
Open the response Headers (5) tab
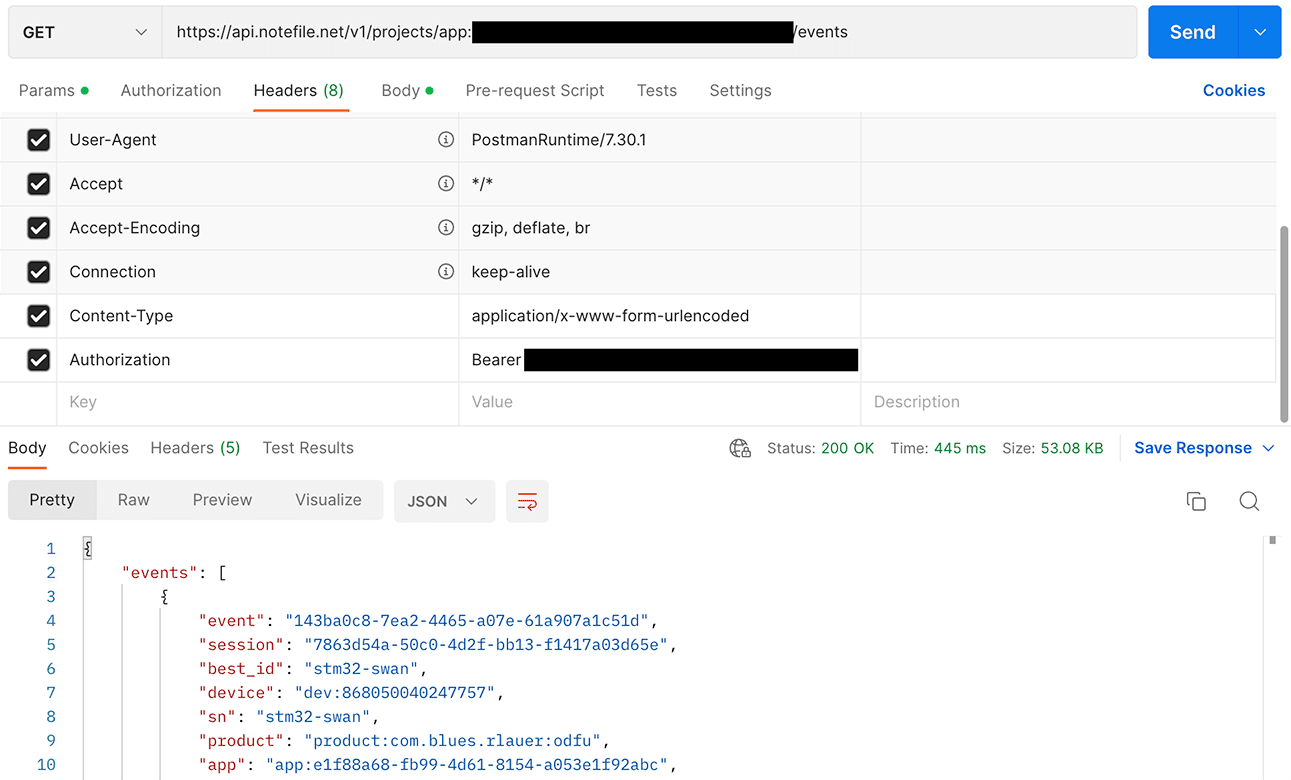195,448
